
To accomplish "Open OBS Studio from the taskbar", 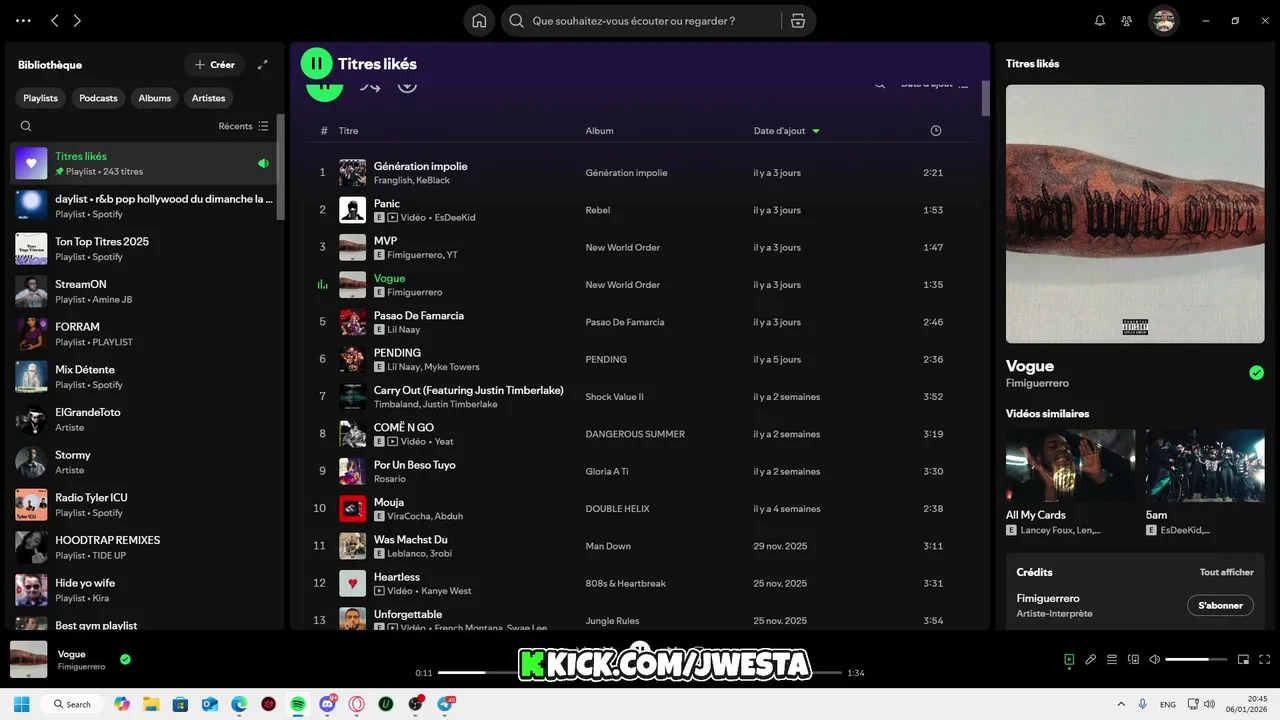I will pos(415,704).
